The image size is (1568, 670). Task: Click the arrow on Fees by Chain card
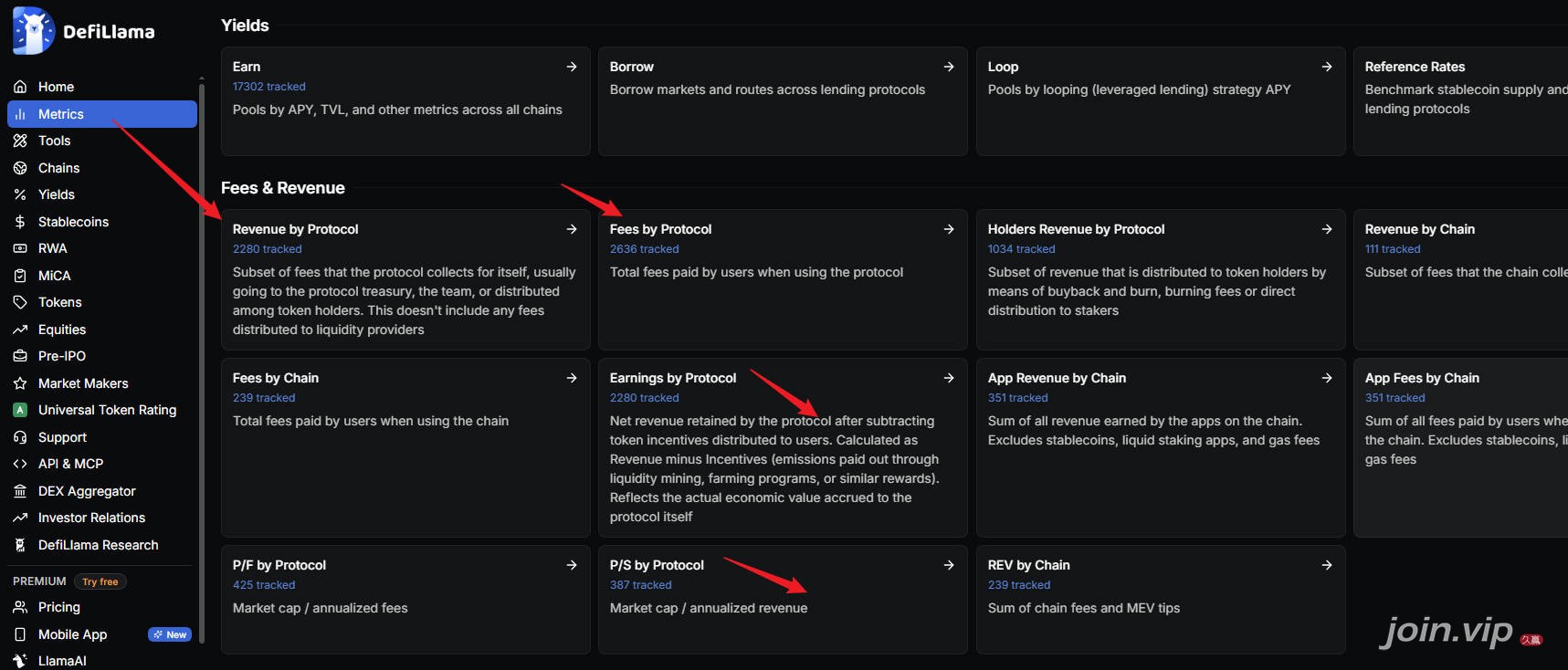tap(572, 378)
